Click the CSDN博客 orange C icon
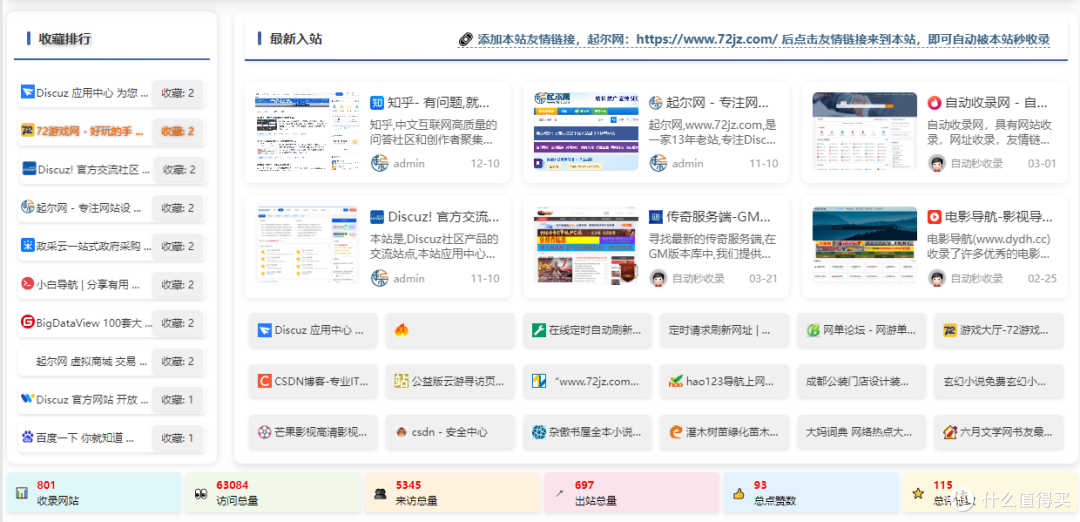1080x522 pixels. pyautogui.click(x=264, y=381)
